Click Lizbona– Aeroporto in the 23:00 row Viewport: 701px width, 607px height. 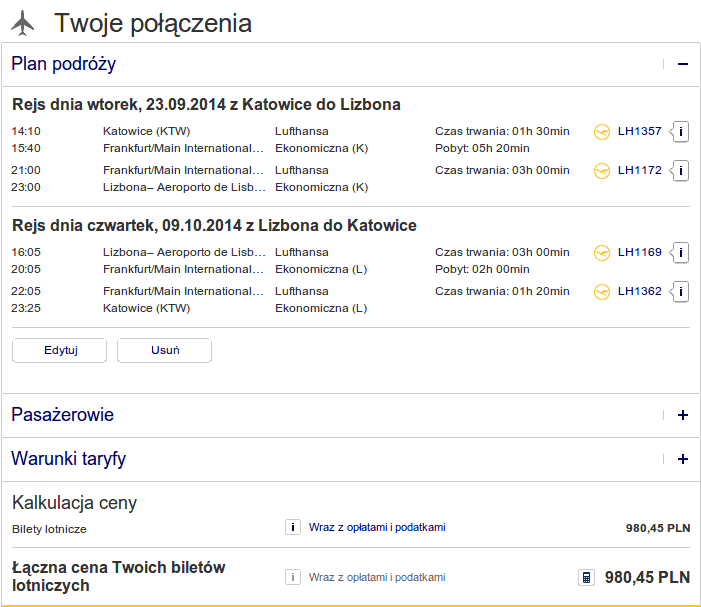(x=184, y=187)
